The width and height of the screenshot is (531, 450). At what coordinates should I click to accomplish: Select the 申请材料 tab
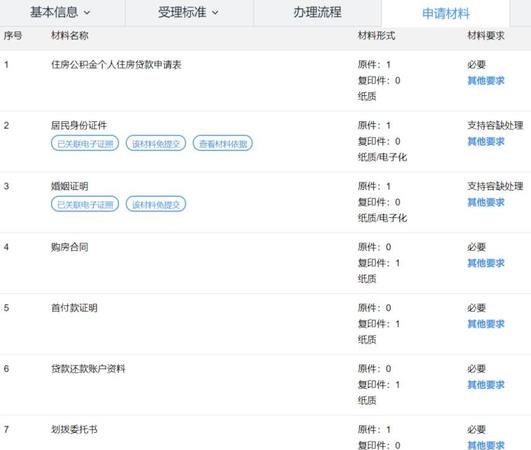click(x=446, y=14)
